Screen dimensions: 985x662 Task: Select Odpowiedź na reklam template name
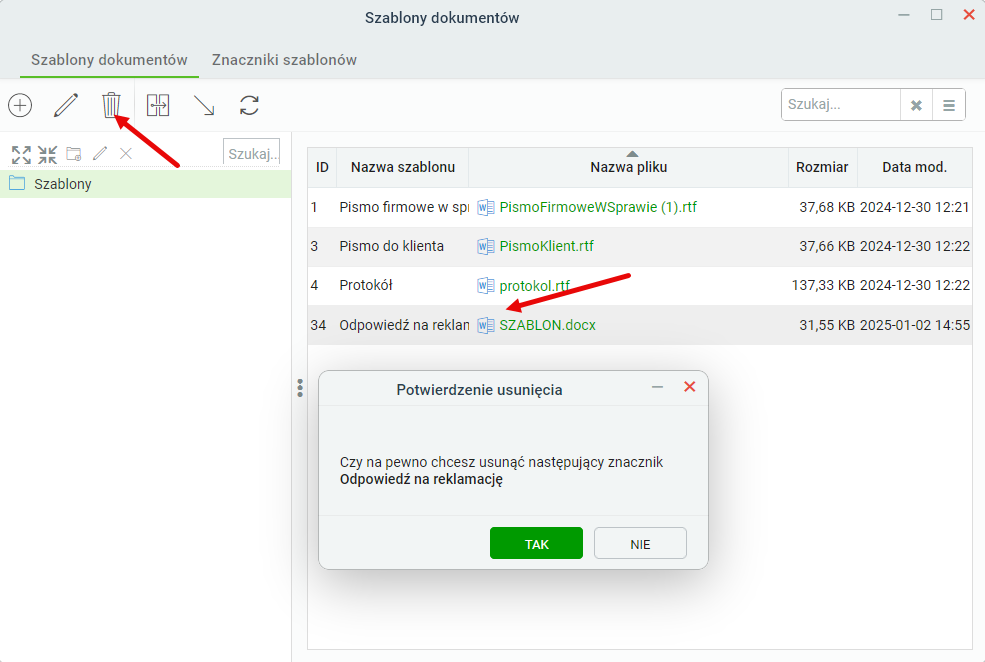404,325
